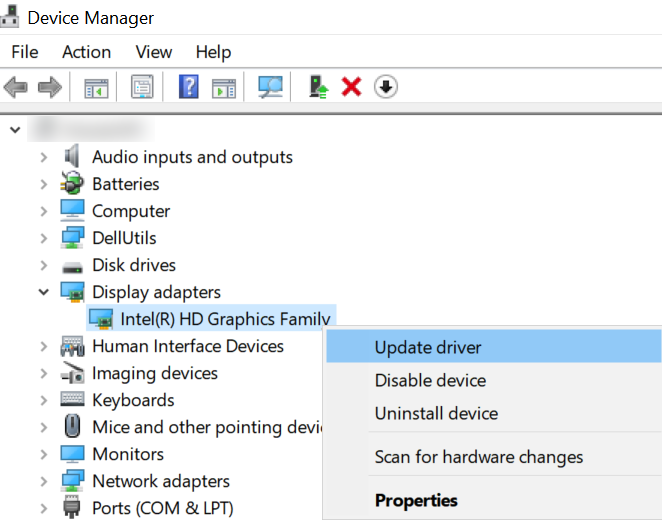Select the Intel(R) HD Graphics Family device
Screen dimensions: 662x522
pos(225,319)
